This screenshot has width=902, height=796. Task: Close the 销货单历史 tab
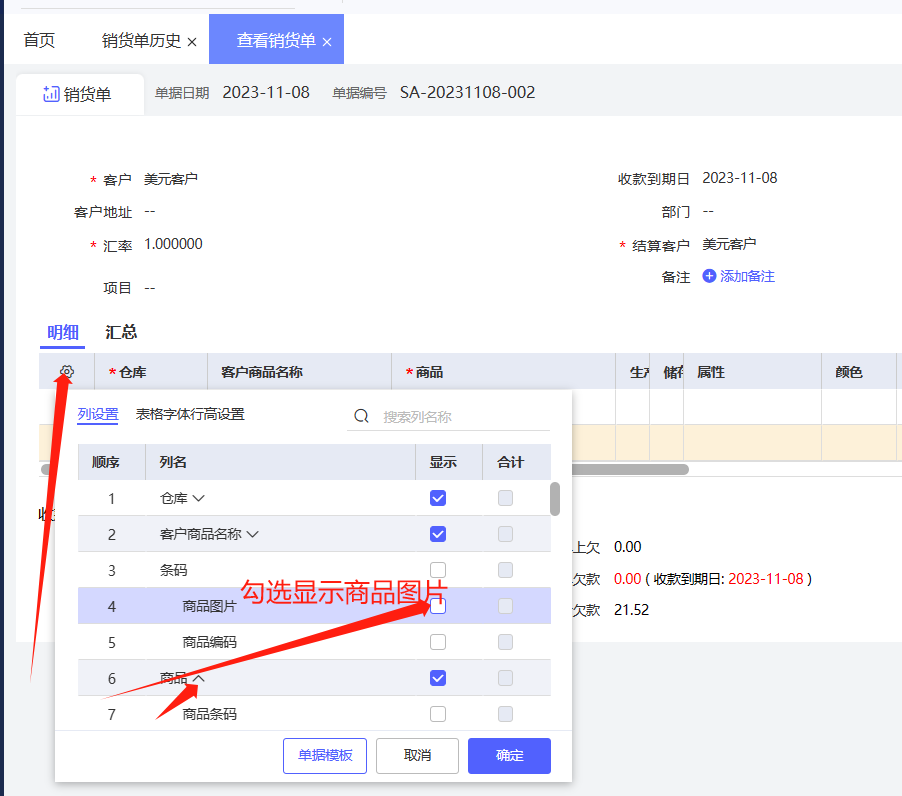point(192,42)
